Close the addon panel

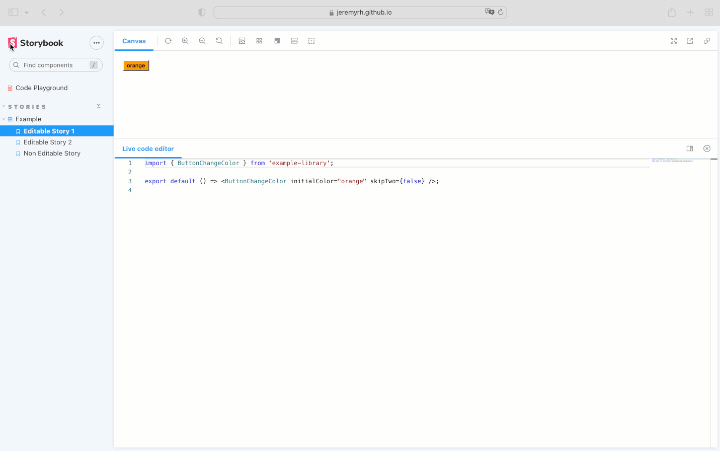(707, 148)
